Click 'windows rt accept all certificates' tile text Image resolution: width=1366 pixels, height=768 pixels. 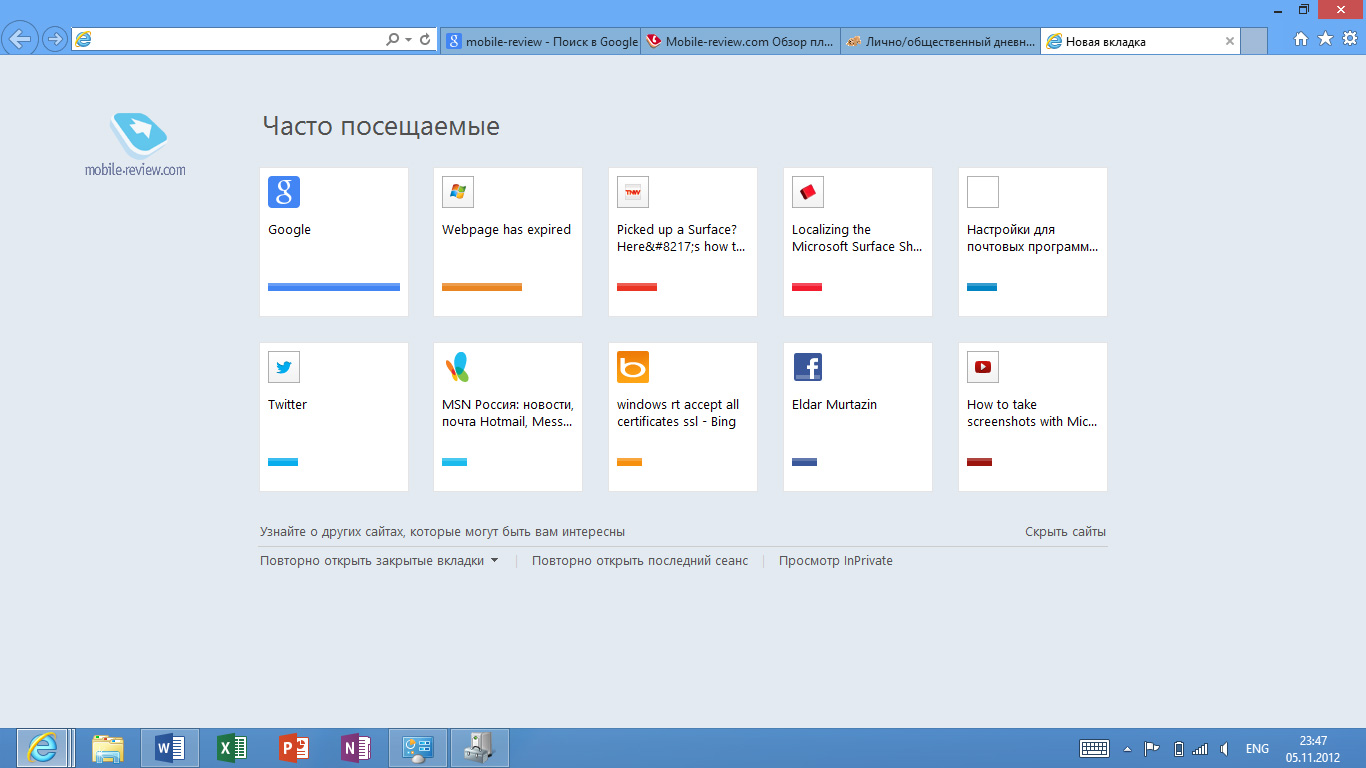point(678,413)
